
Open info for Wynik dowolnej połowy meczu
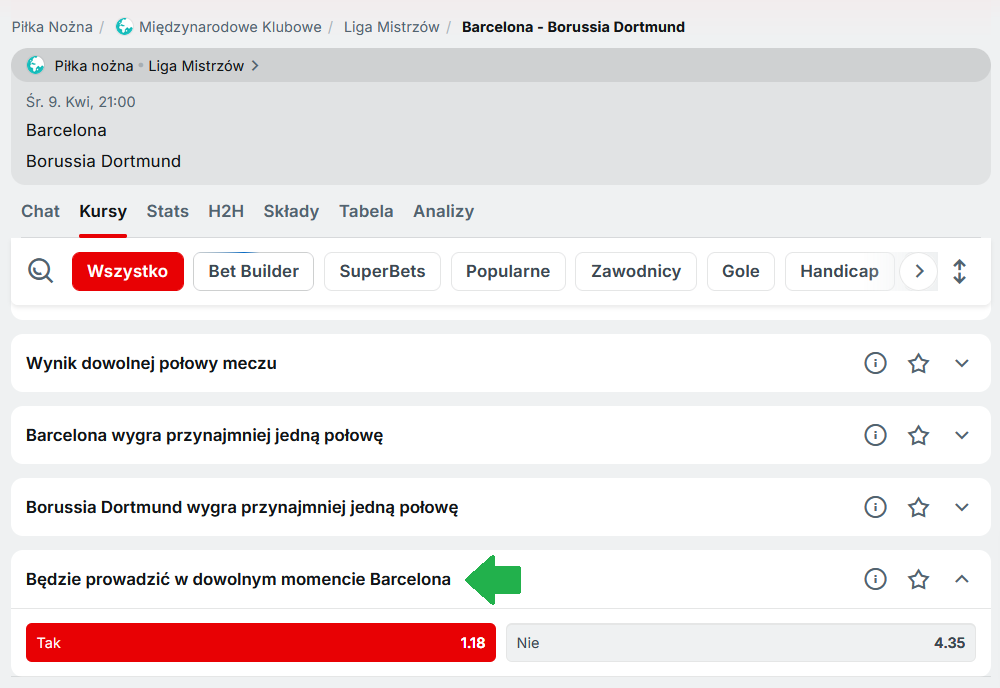[875, 363]
